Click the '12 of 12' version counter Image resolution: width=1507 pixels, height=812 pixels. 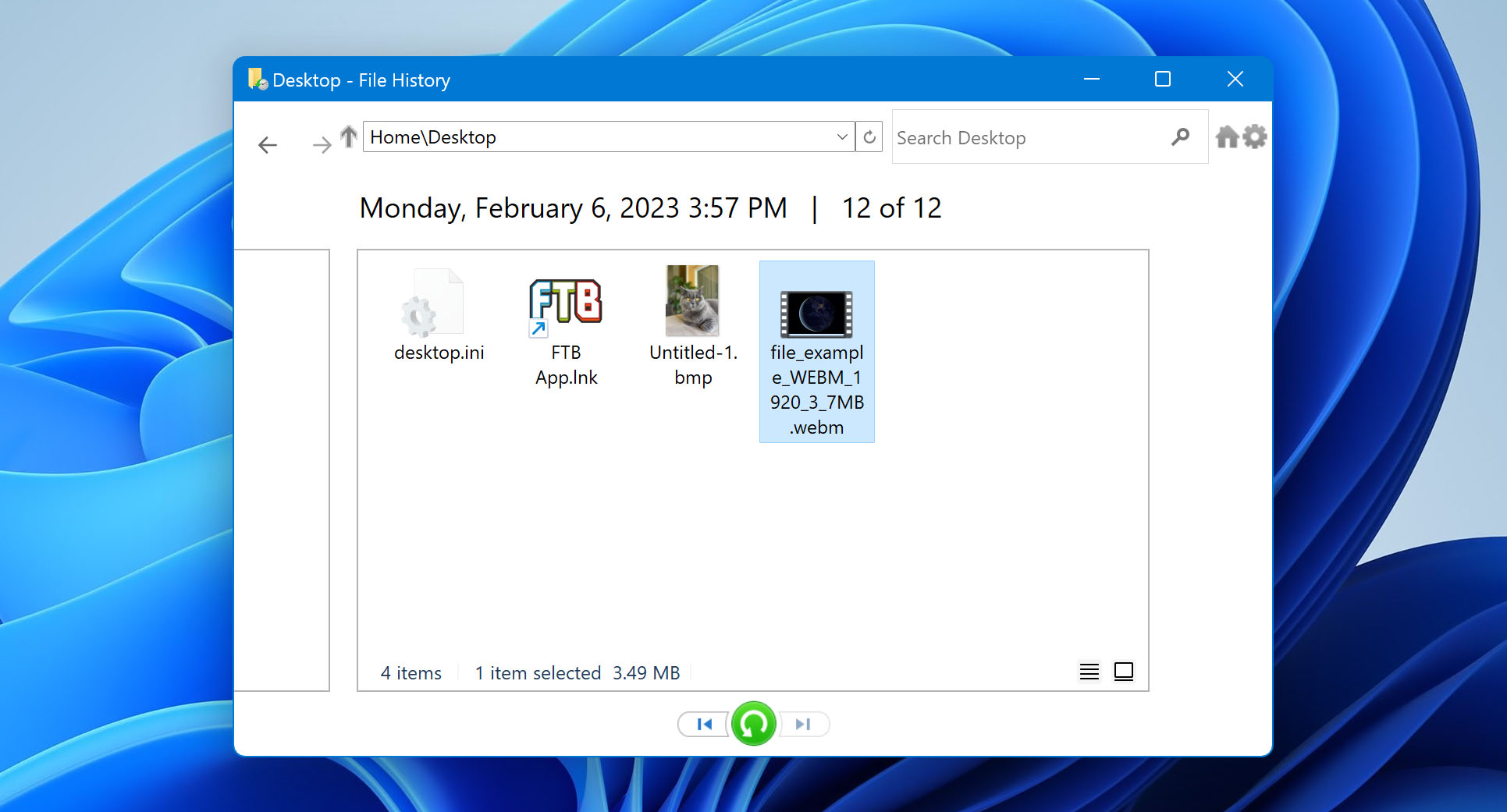point(892,208)
